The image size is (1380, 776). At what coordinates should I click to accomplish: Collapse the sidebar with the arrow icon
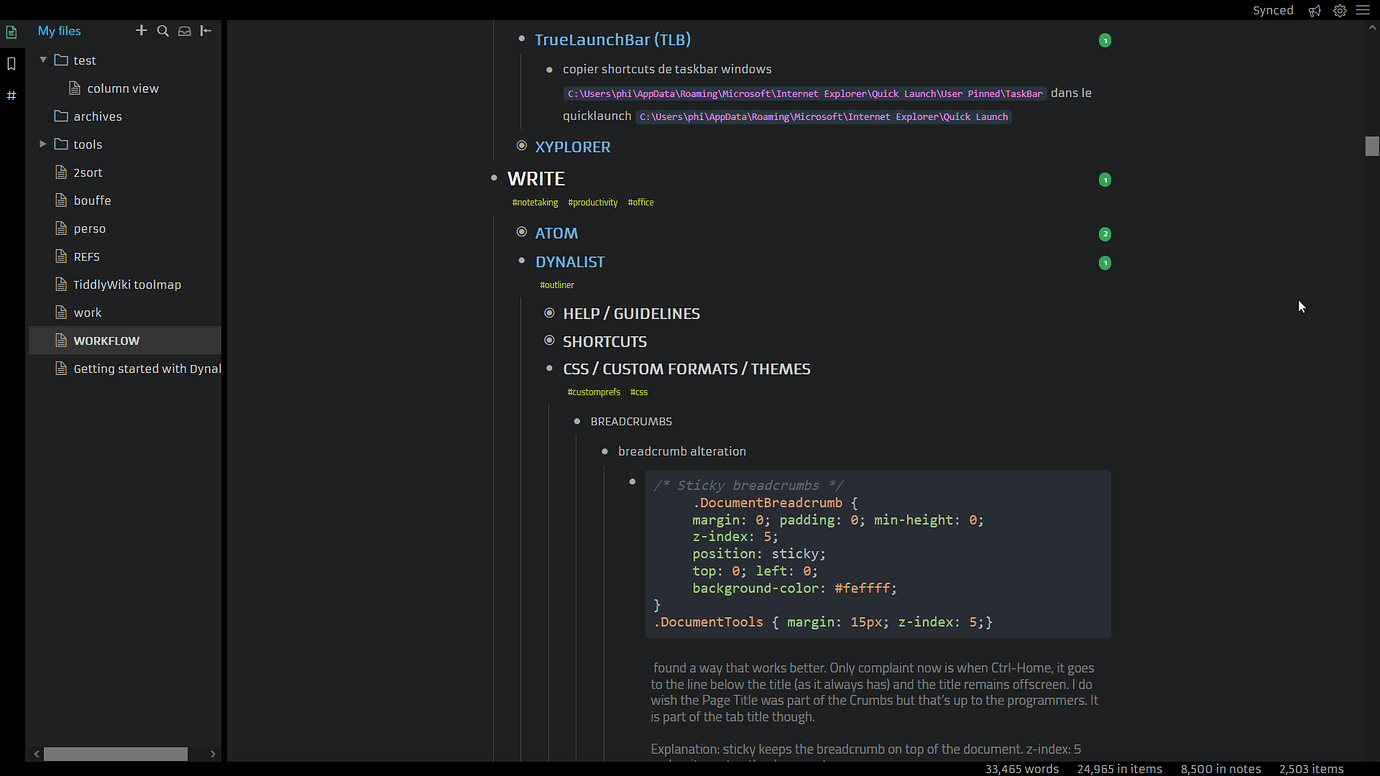(x=206, y=30)
